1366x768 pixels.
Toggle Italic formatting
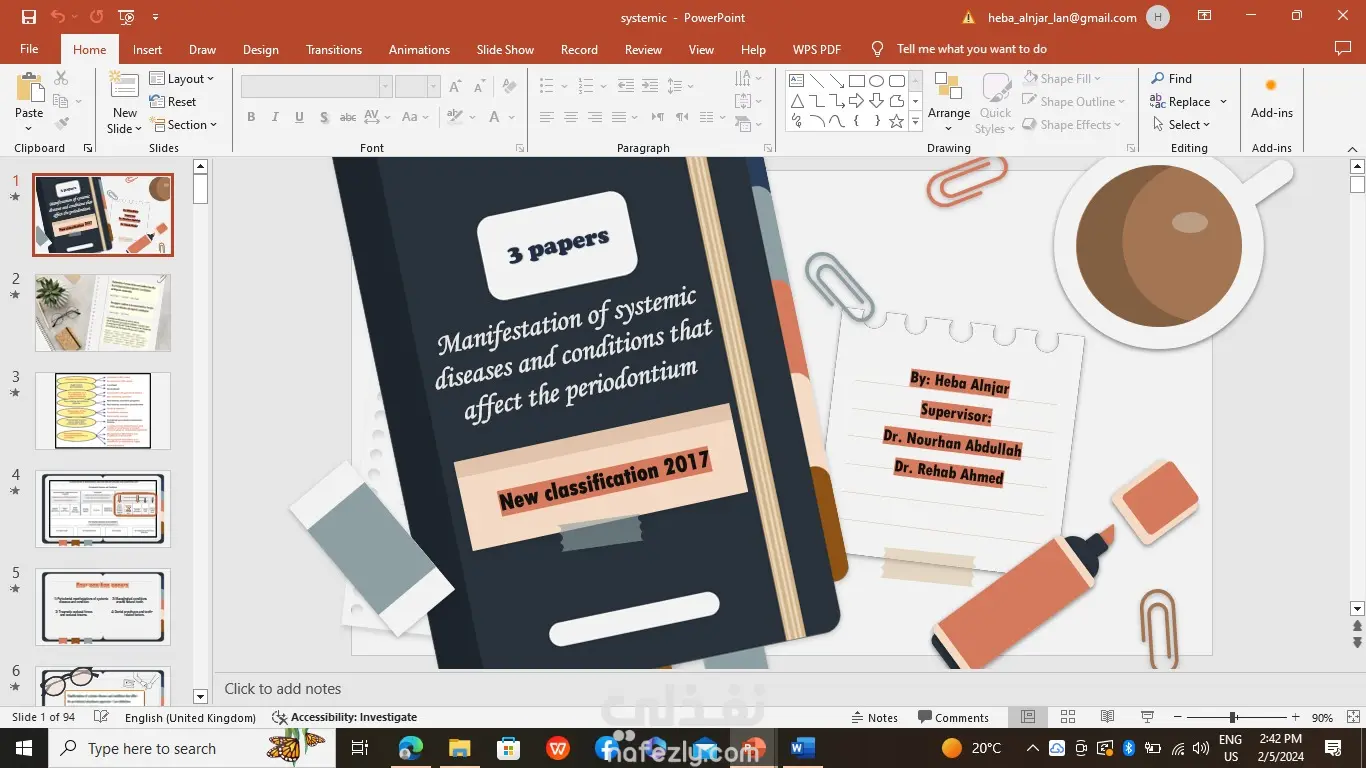coord(275,117)
